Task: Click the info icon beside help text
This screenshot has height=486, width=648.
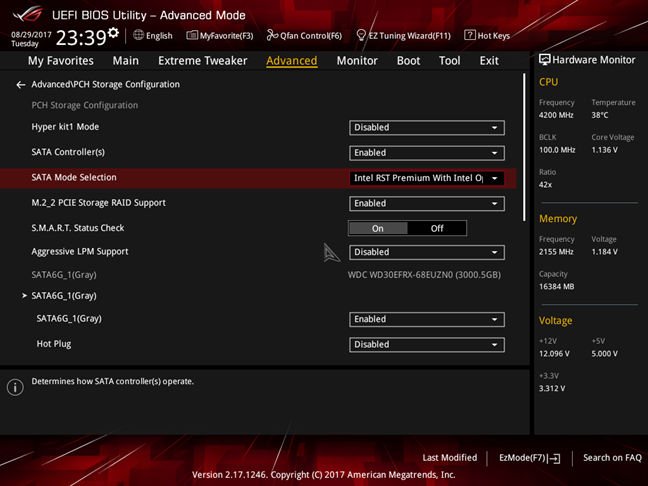Action: click(15, 387)
